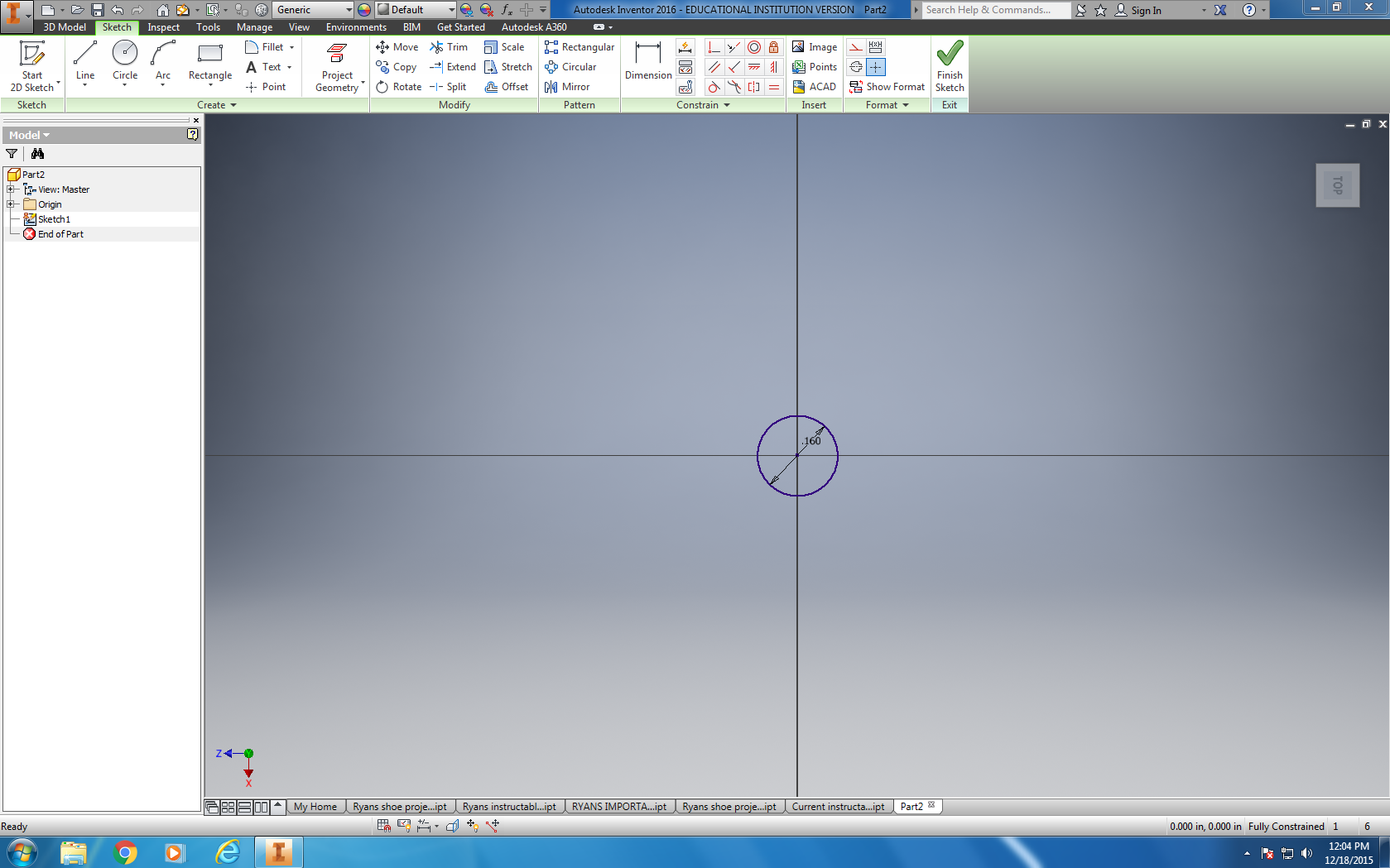
Task: Click the filter funnel icon in Model browser
Action: [x=12, y=154]
